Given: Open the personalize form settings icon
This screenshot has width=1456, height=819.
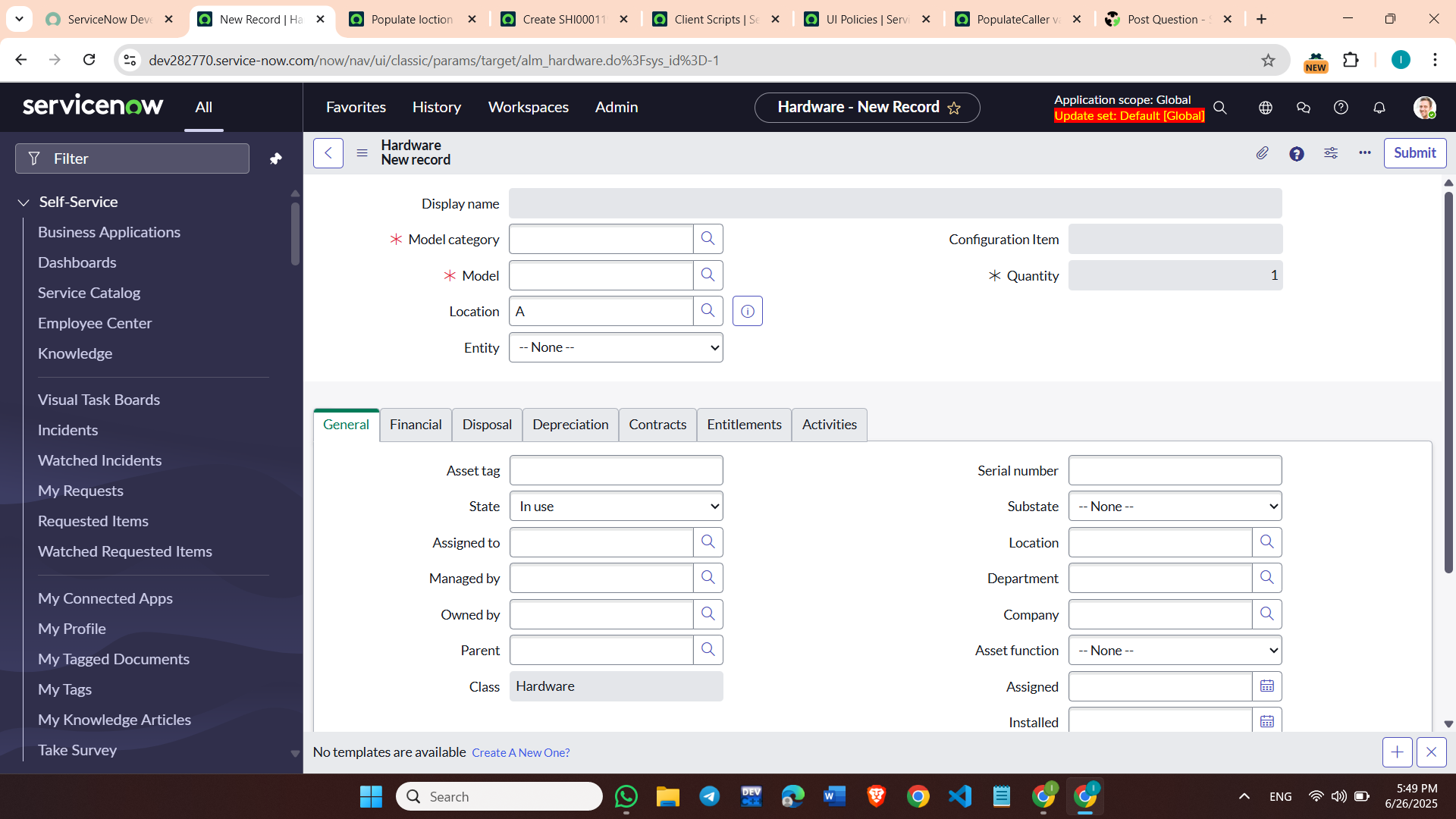Looking at the screenshot, I should [x=1331, y=153].
